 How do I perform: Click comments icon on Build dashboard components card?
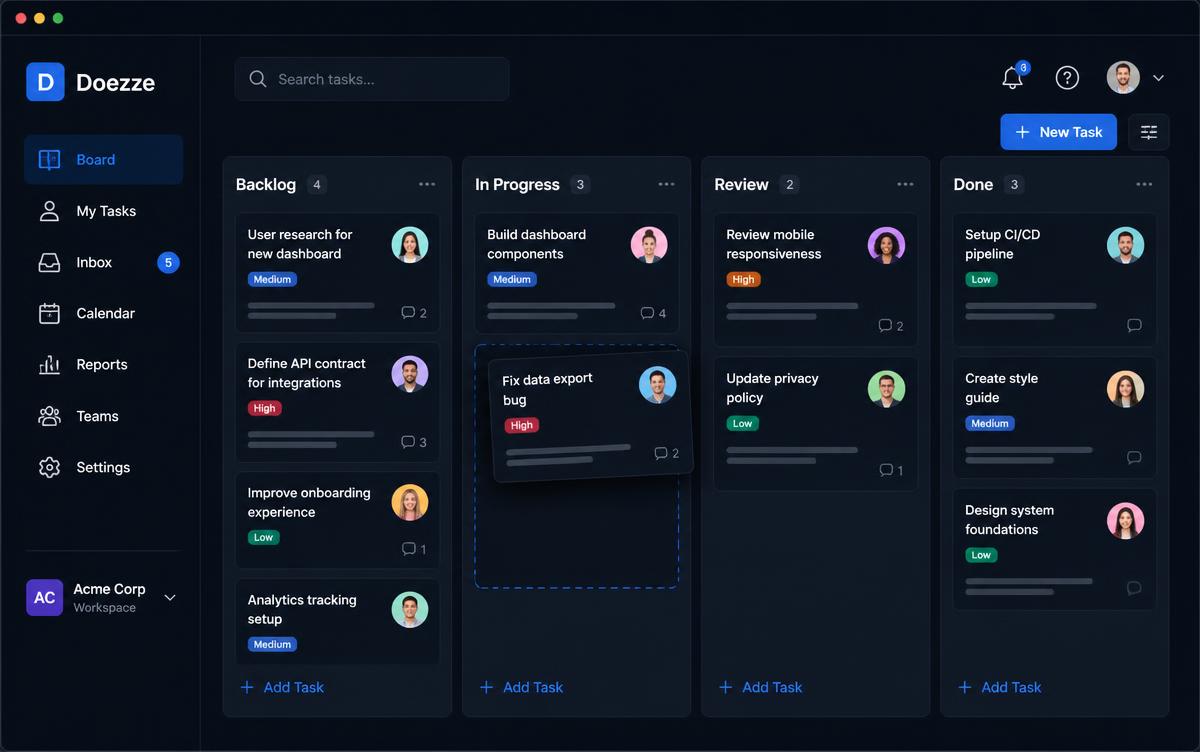click(x=647, y=313)
